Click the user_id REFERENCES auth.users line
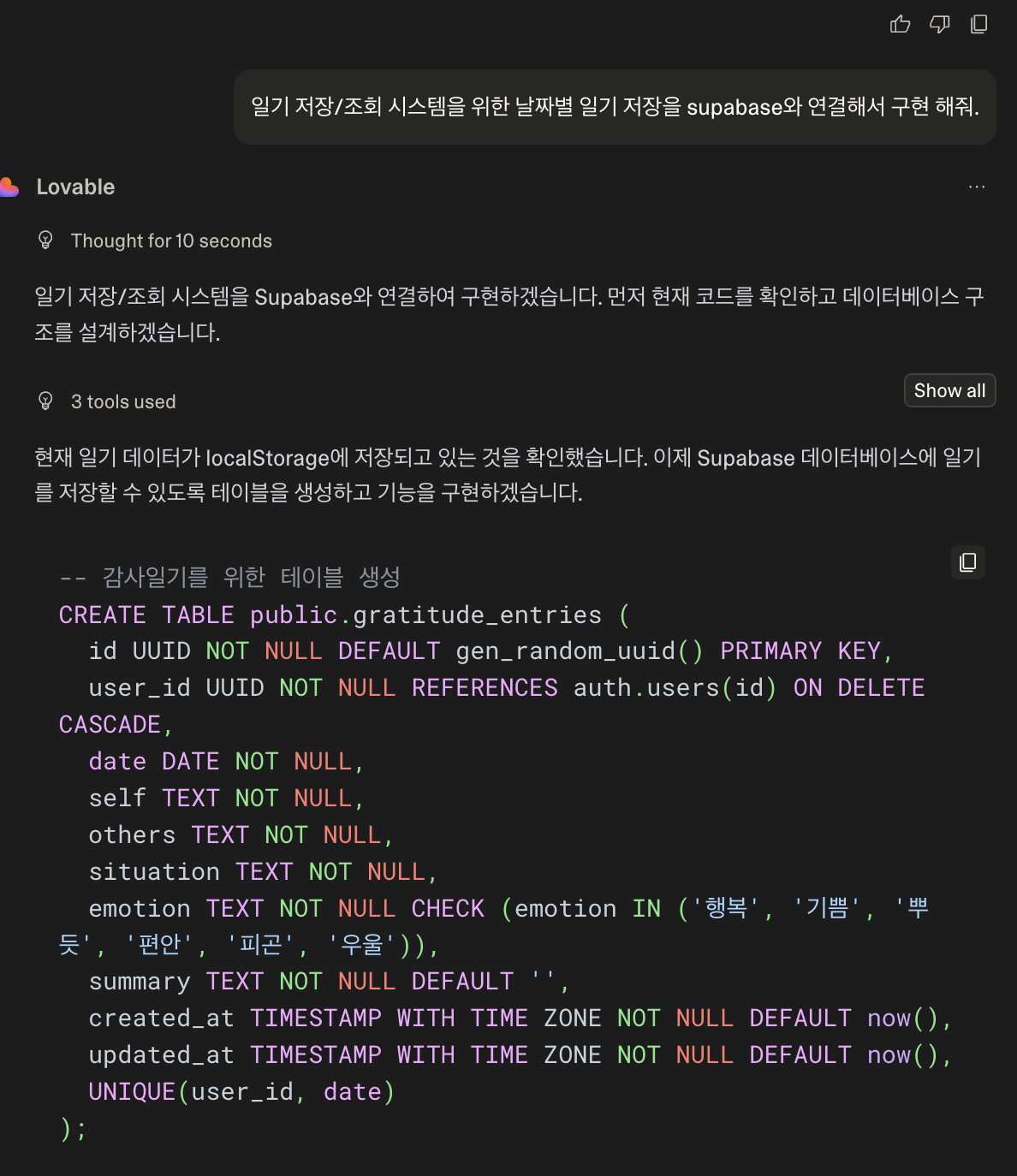1017x1176 pixels. click(492, 706)
